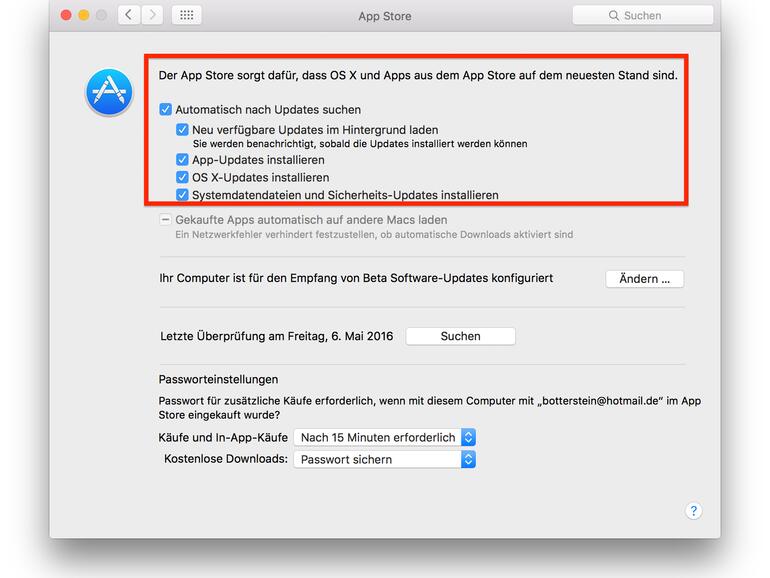Click 'Ein Netzwerkfehler verhindert festzustellen' note

(374, 235)
